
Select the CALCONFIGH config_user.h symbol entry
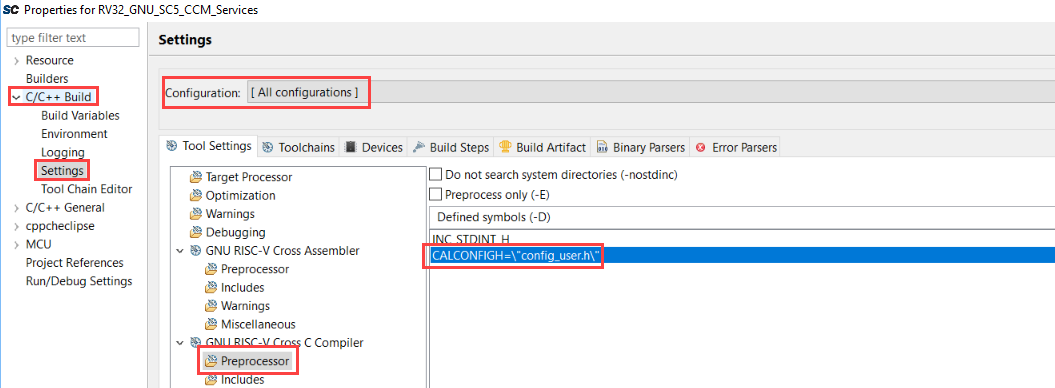click(742, 256)
